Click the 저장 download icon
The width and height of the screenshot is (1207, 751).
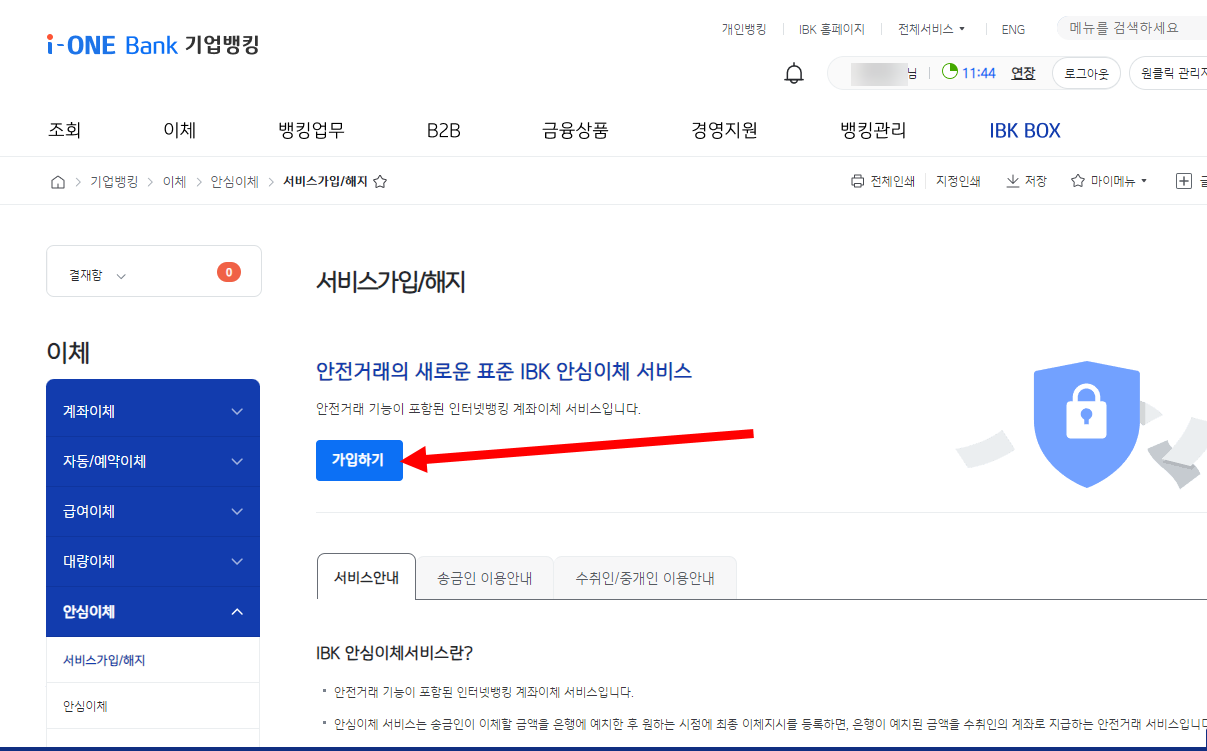(1012, 181)
